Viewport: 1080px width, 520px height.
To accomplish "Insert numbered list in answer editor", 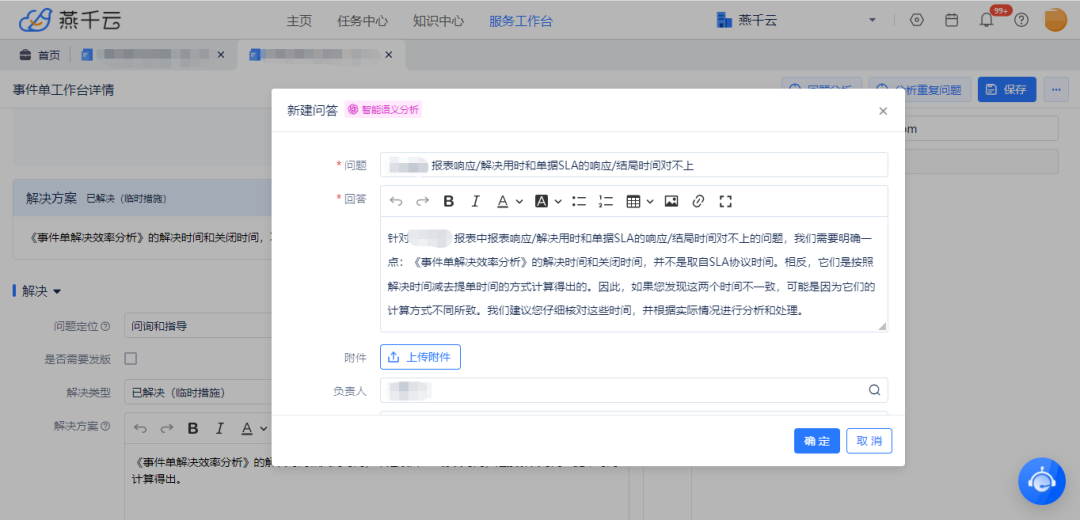I will pyautogui.click(x=605, y=201).
